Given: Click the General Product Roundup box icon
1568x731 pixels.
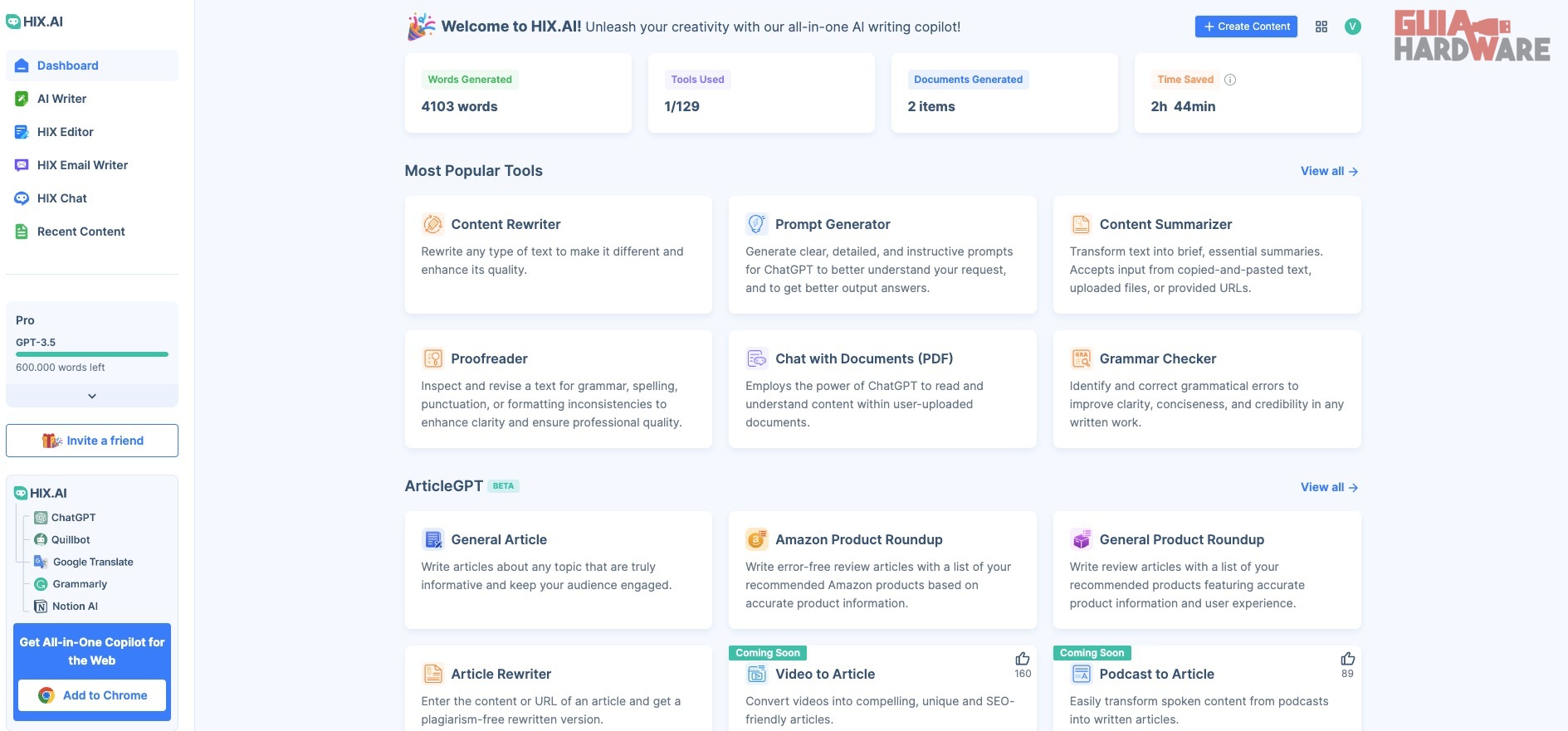Looking at the screenshot, I should 1081,539.
